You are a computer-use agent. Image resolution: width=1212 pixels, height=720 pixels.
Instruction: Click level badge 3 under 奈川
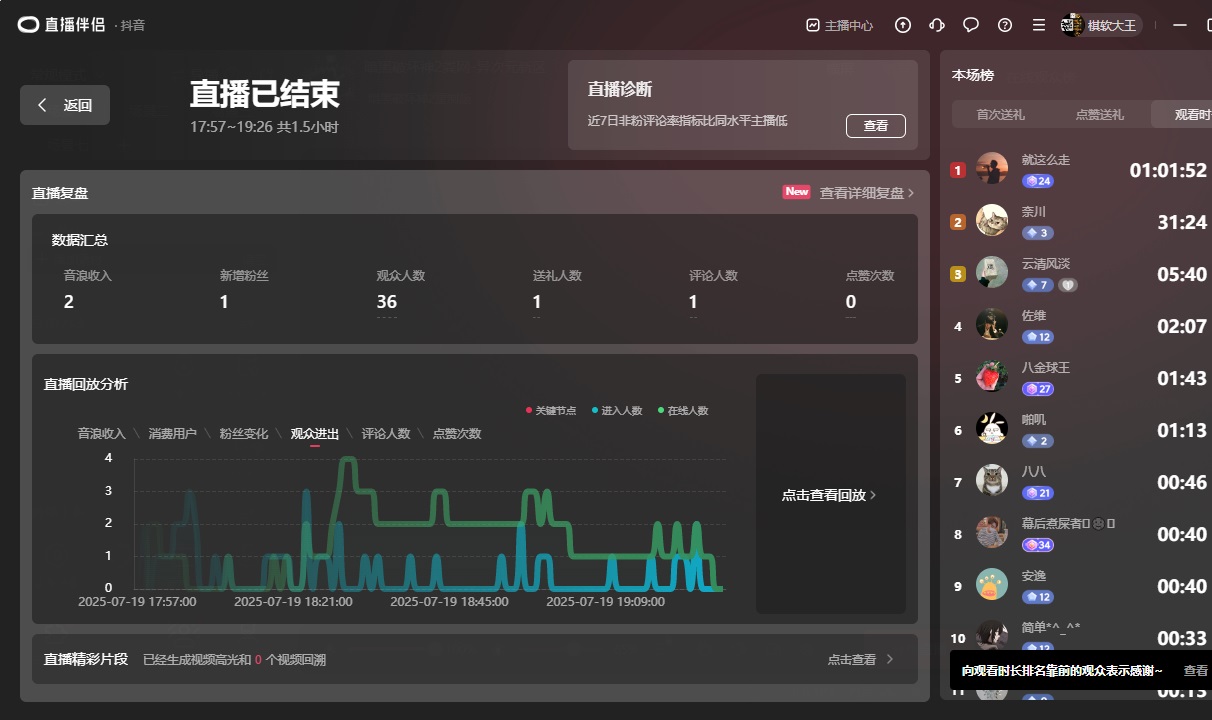coord(1037,233)
